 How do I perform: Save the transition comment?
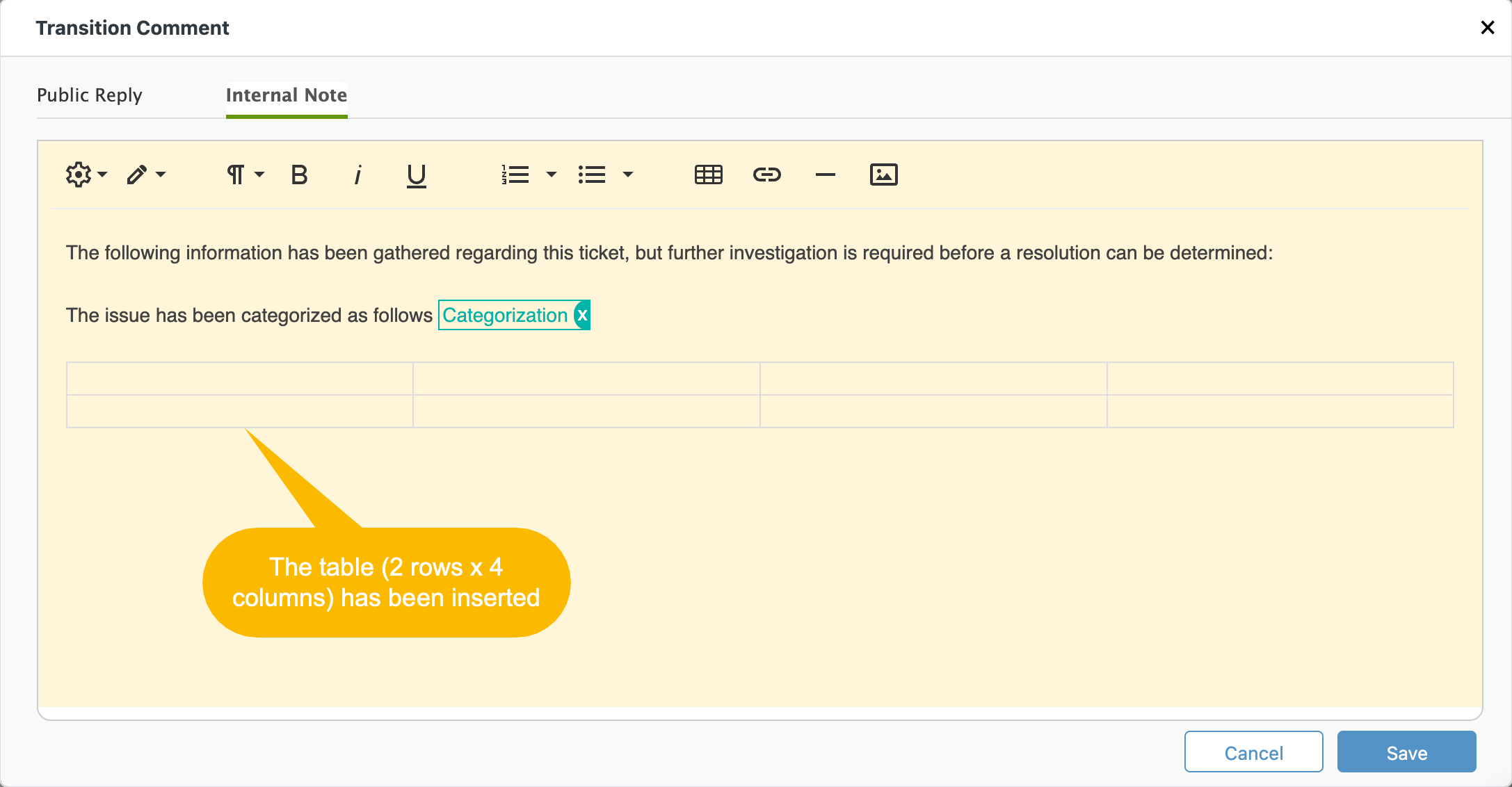(1406, 752)
